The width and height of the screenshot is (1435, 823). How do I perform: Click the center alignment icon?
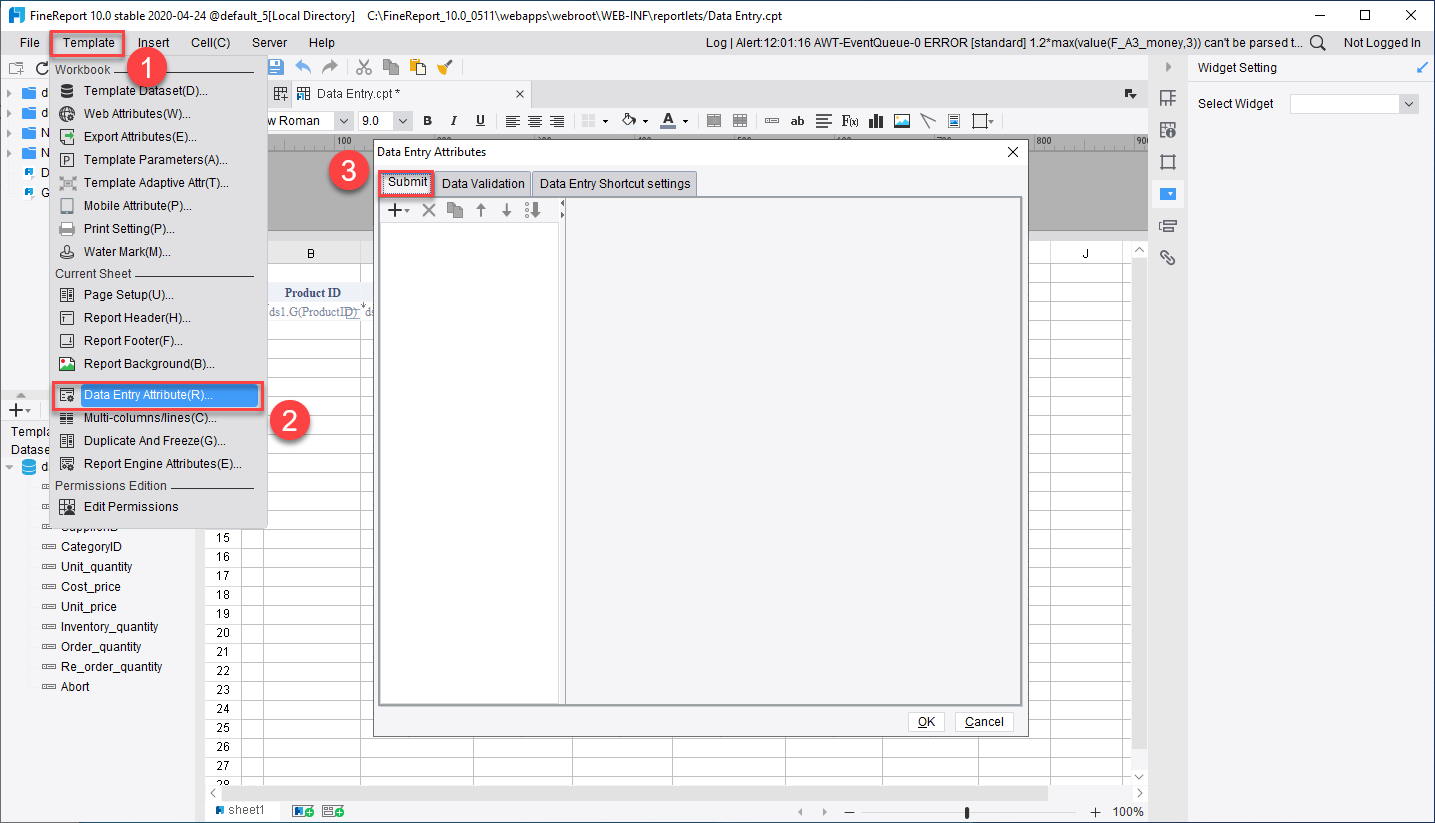[x=534, y=120]
